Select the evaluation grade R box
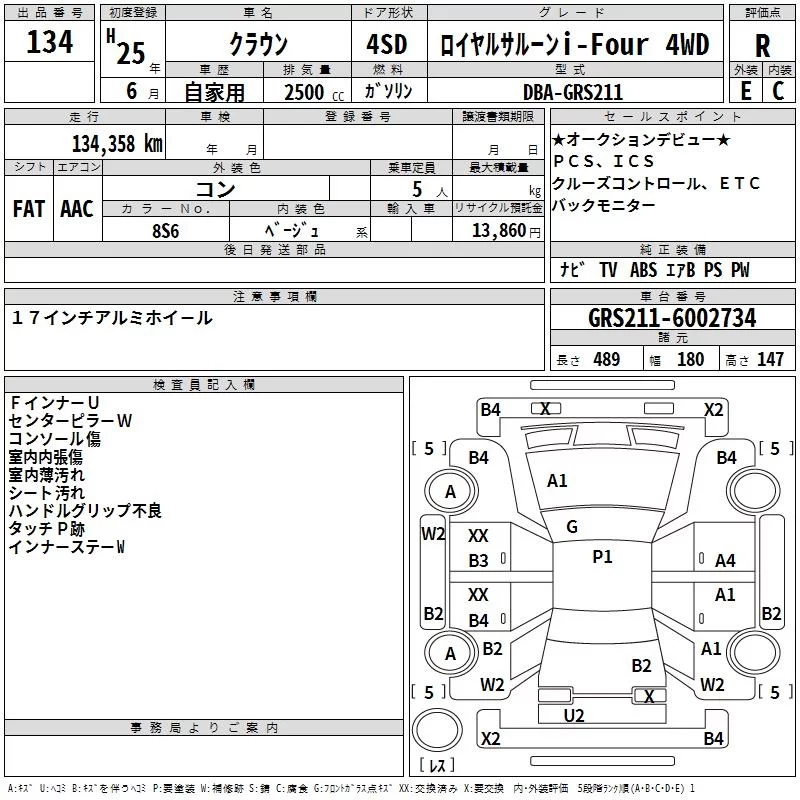800x800 pixels. pos(763,45)
